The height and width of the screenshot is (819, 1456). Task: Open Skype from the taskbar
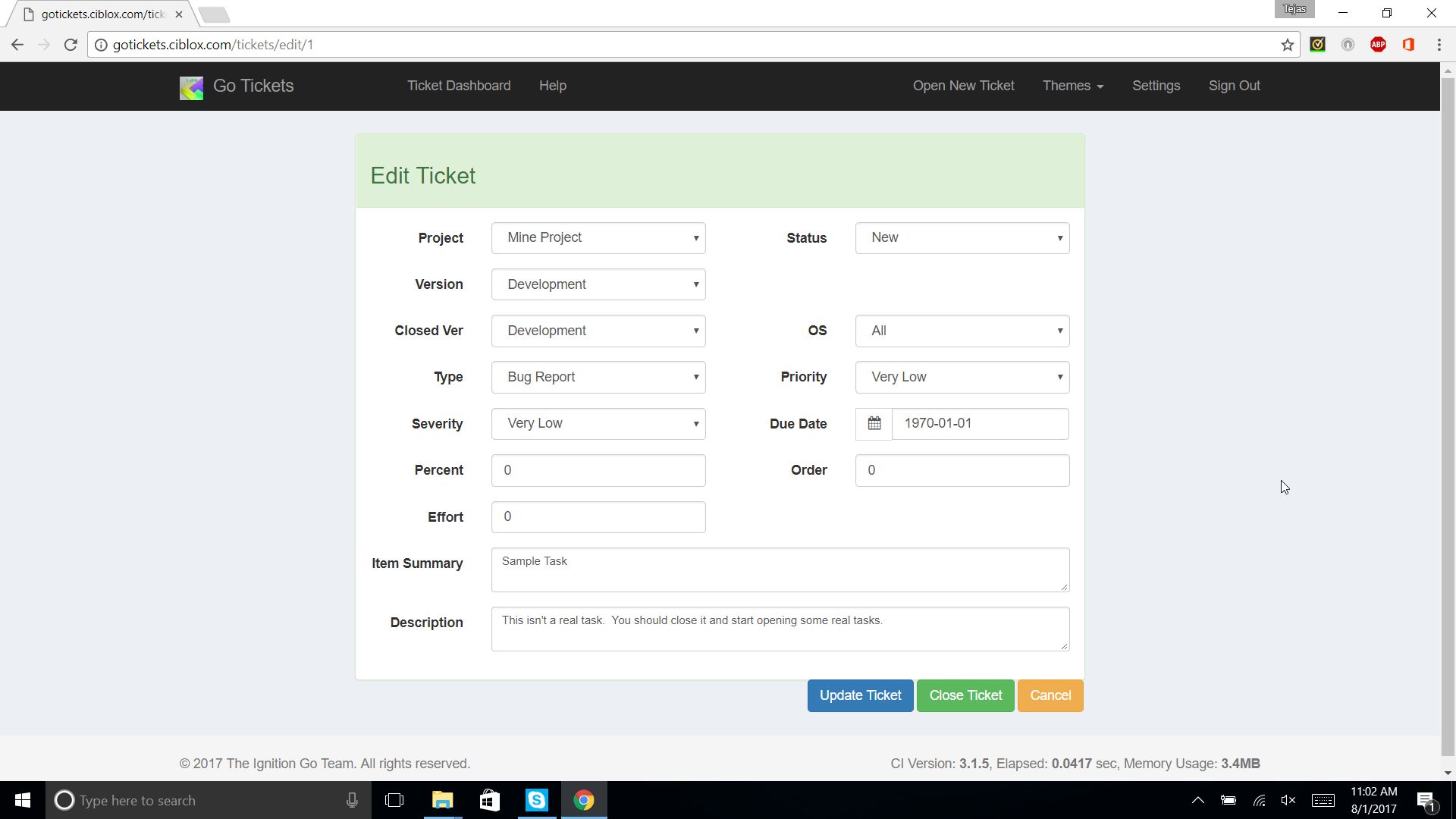click(537, 800)
